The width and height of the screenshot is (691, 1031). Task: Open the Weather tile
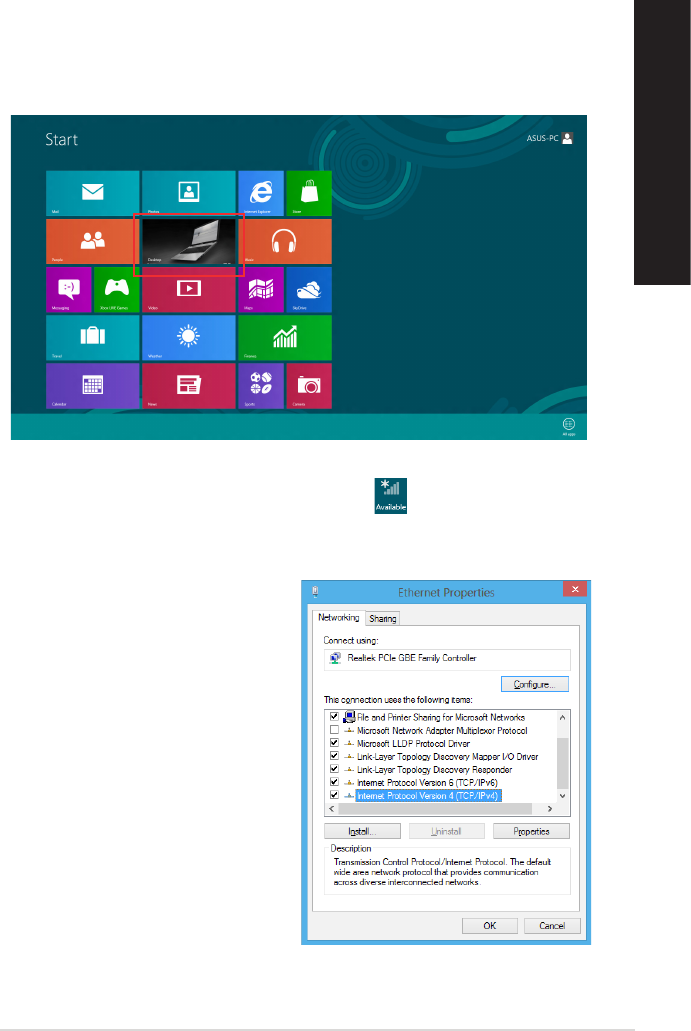[189, 337]
